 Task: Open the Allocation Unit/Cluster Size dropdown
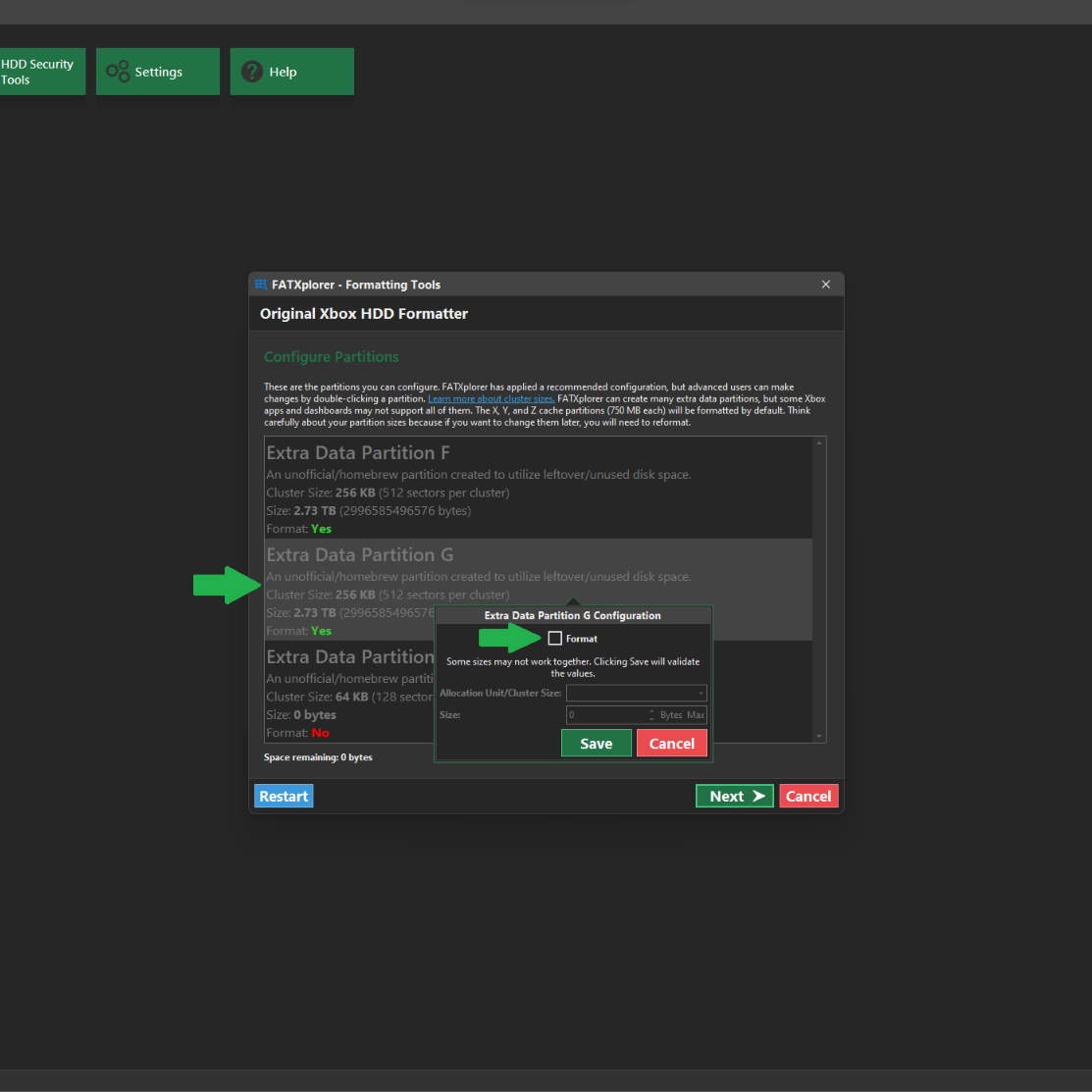coord(637,693)
